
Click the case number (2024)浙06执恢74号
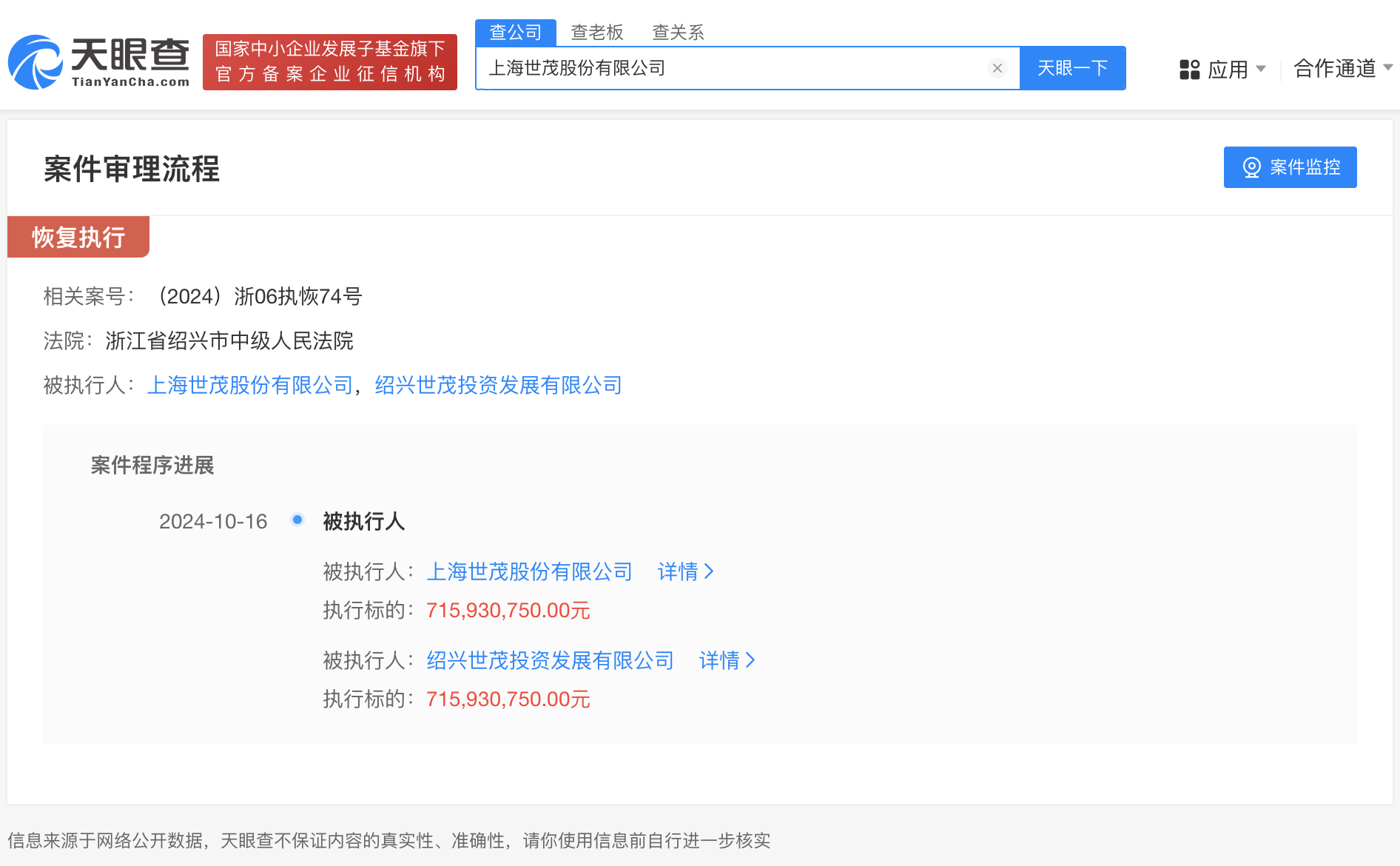258,296
